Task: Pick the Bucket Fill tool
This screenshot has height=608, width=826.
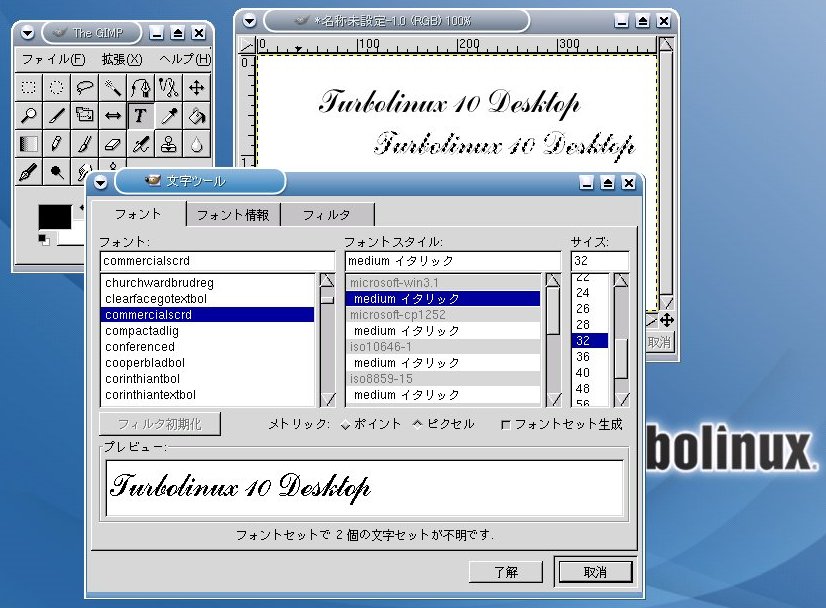Action: pos(196,115)
